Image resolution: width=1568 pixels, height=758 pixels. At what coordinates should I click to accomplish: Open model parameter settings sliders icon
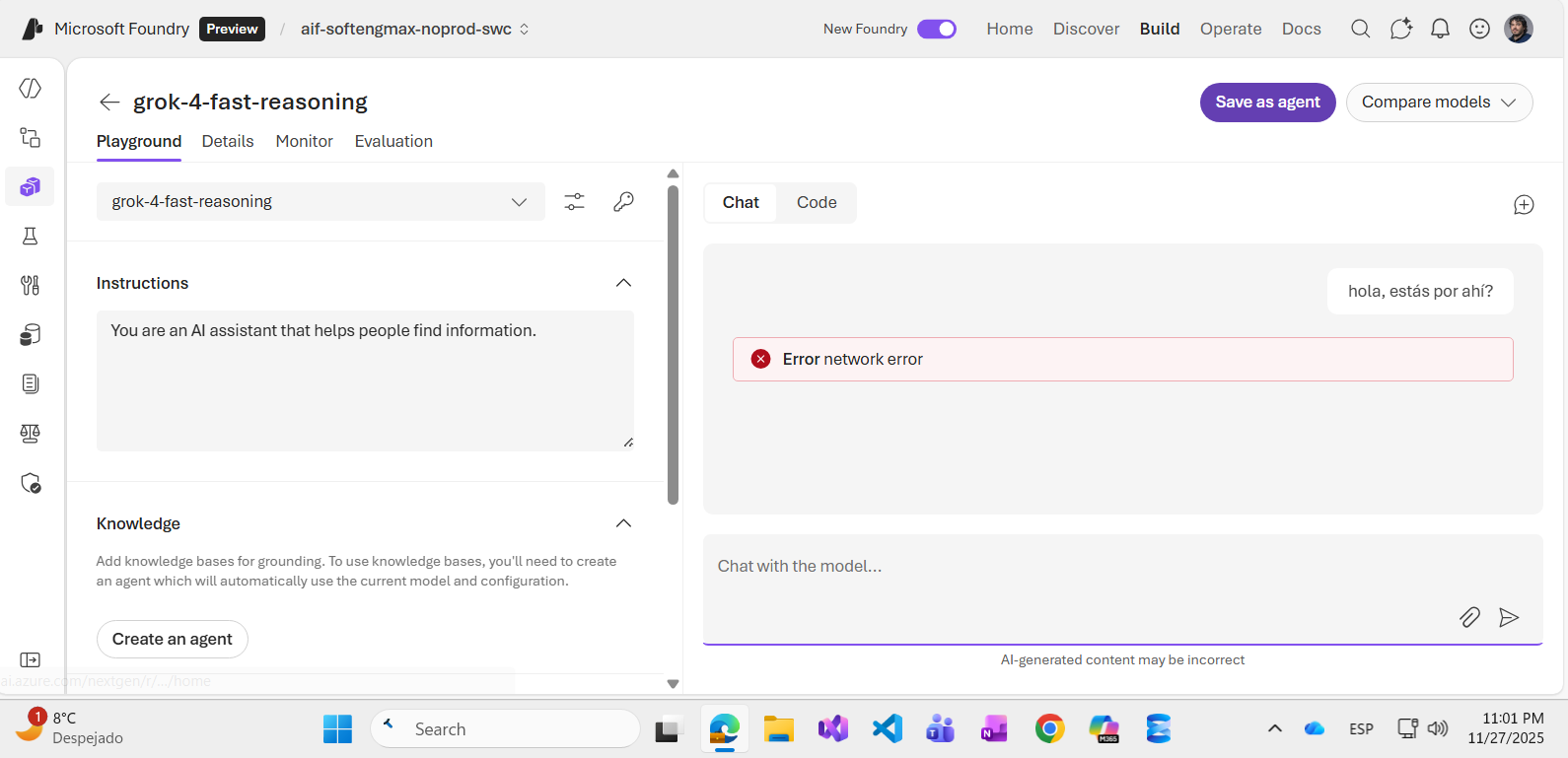[x=574, y=201]
